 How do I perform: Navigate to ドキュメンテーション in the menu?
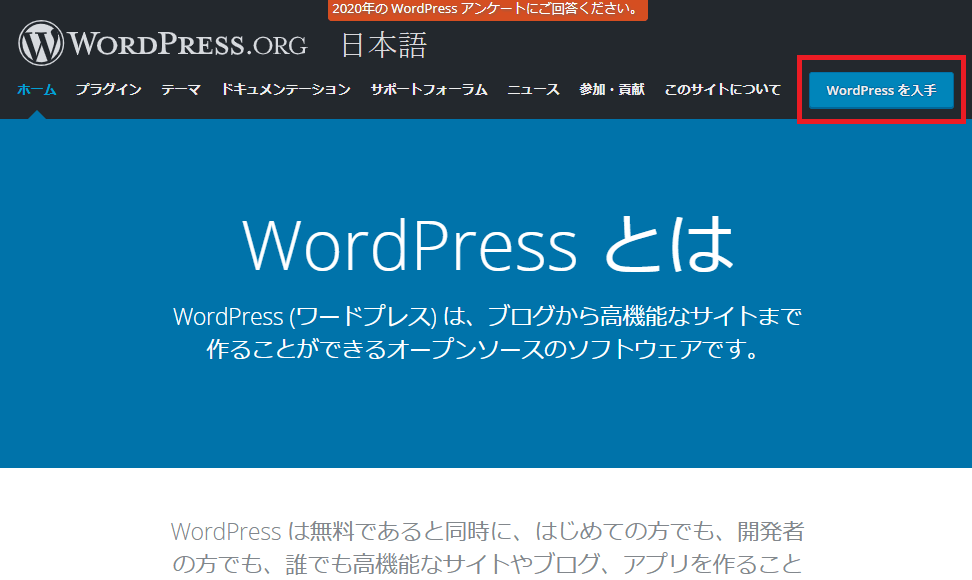(286, 90)
